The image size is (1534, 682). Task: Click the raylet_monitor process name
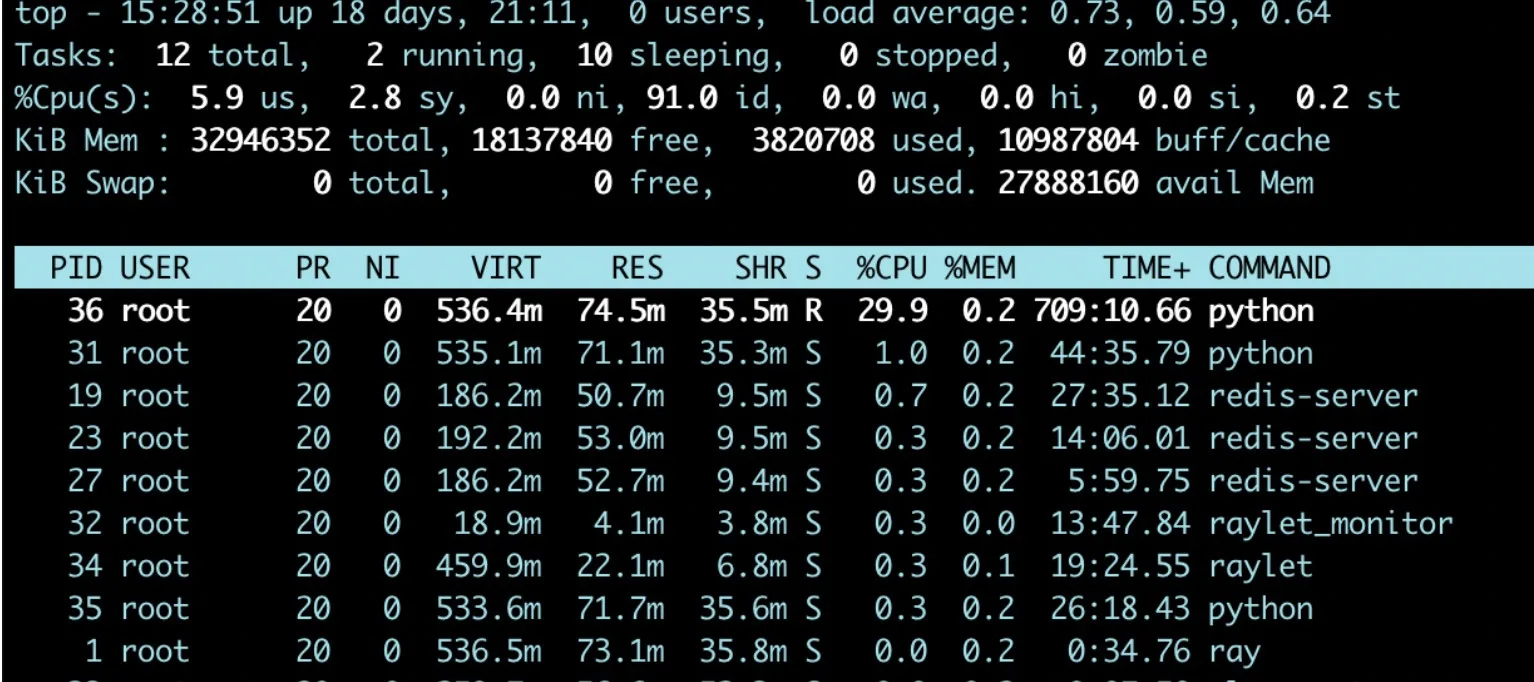click(1330, 524)
